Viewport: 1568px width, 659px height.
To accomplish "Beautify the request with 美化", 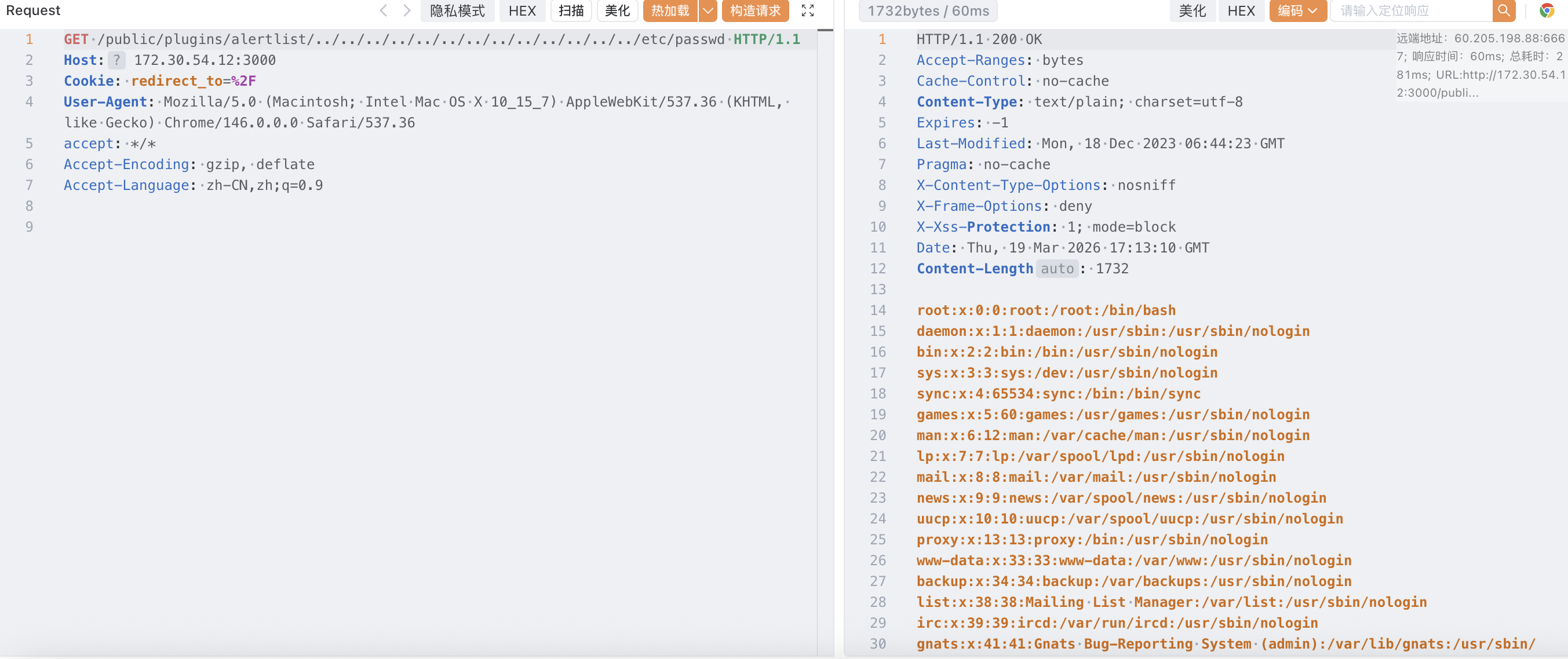I will pyautogui.click(x=617, y=10).
